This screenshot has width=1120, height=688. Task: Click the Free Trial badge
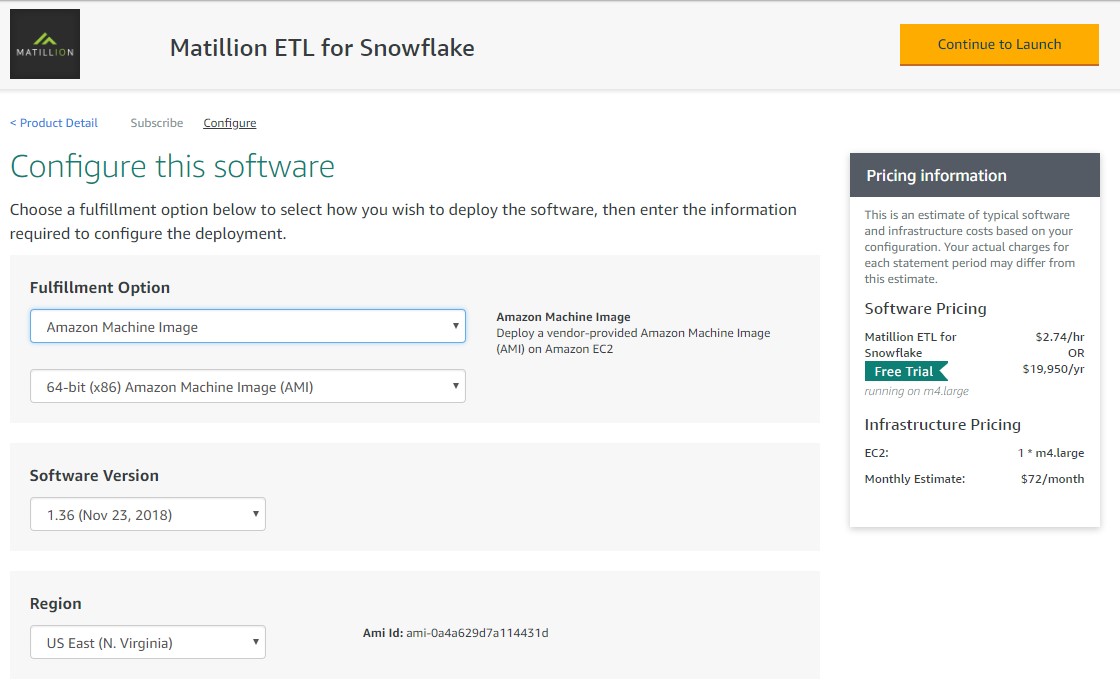click(x=906, y=372)
